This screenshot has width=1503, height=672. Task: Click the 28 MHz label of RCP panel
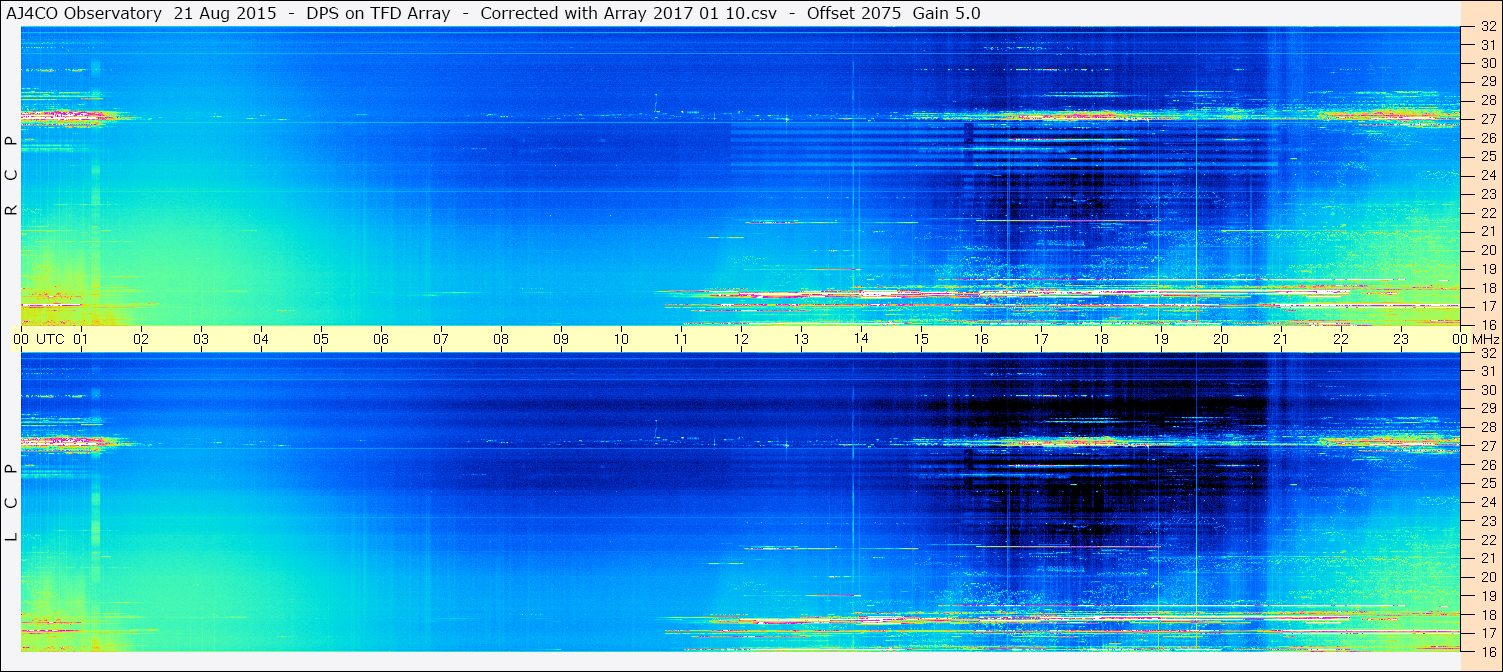(1488, 100)
